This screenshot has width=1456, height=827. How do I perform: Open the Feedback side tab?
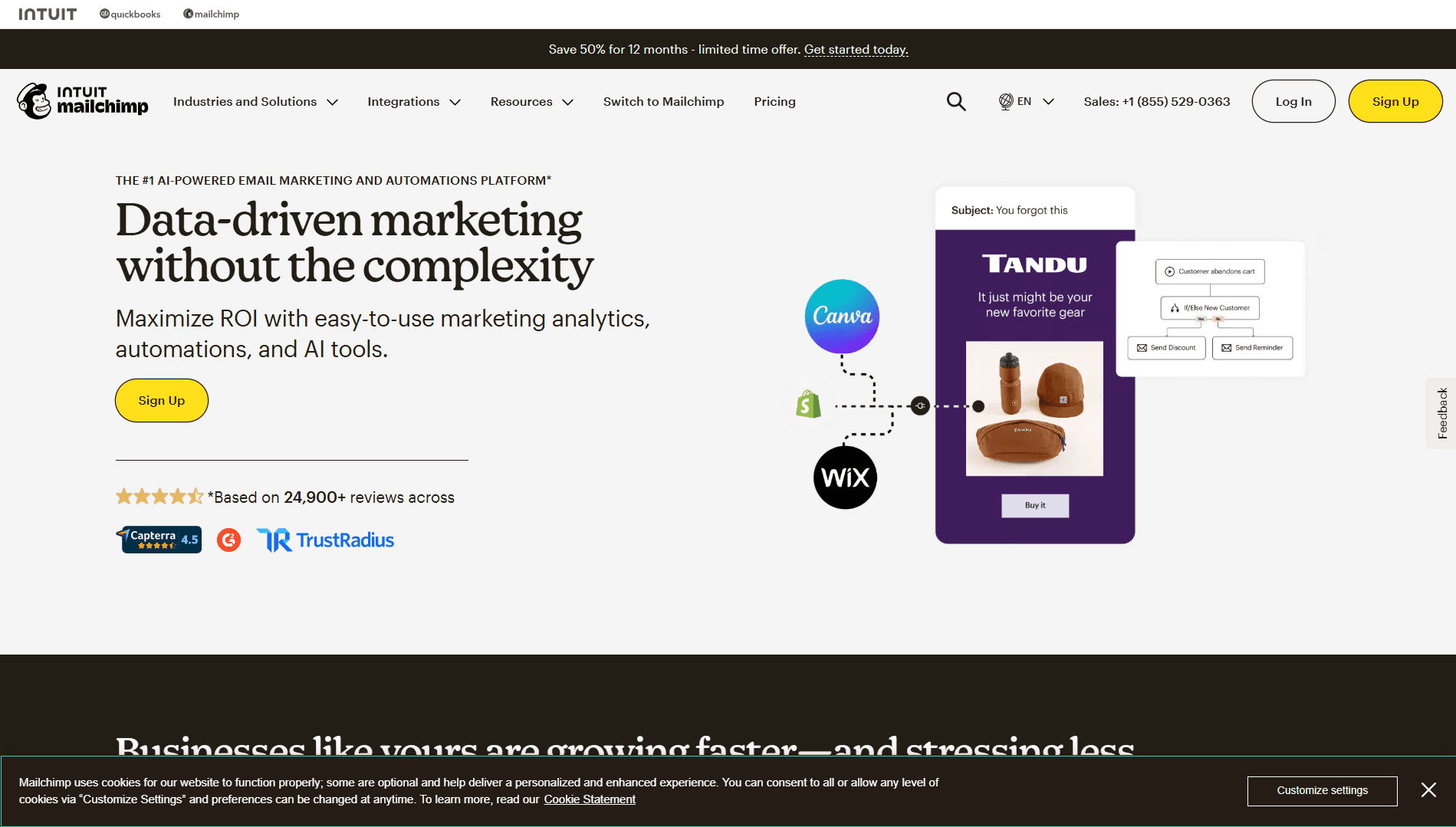pyautogui.click(x=1441, y=413)
